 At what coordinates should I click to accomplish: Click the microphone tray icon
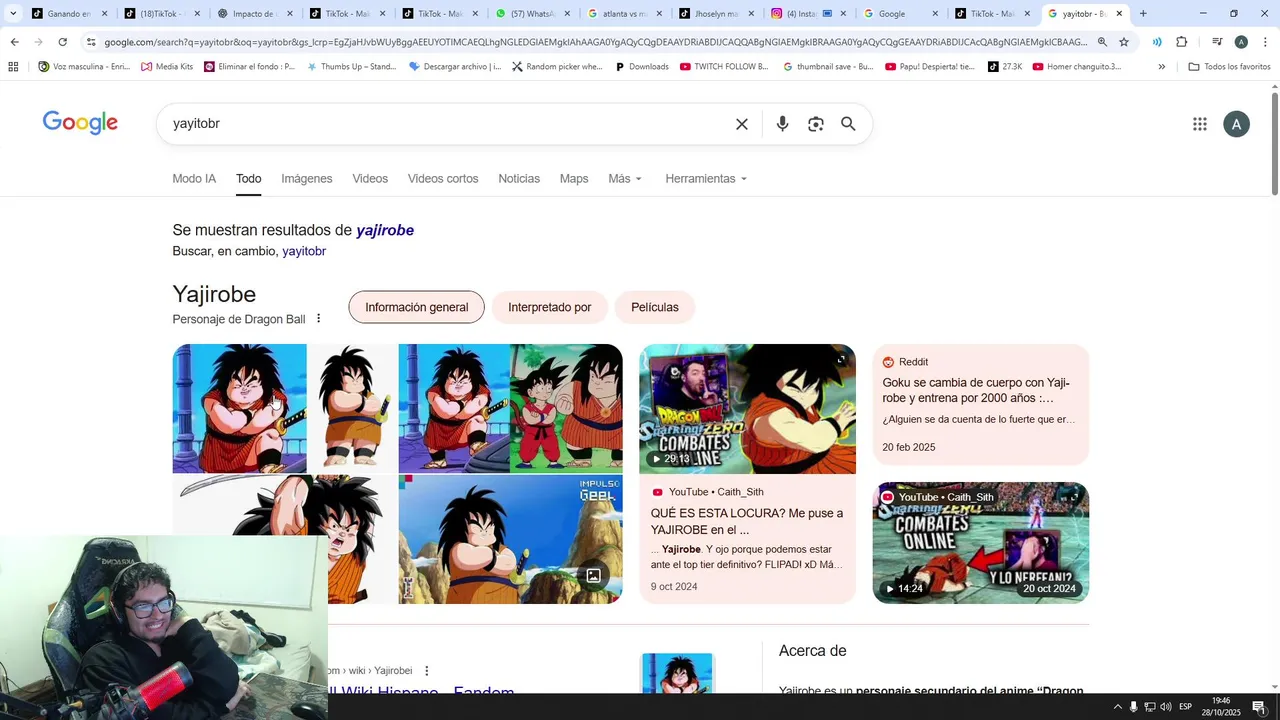pyautogui.click(x=1133, y=707)
